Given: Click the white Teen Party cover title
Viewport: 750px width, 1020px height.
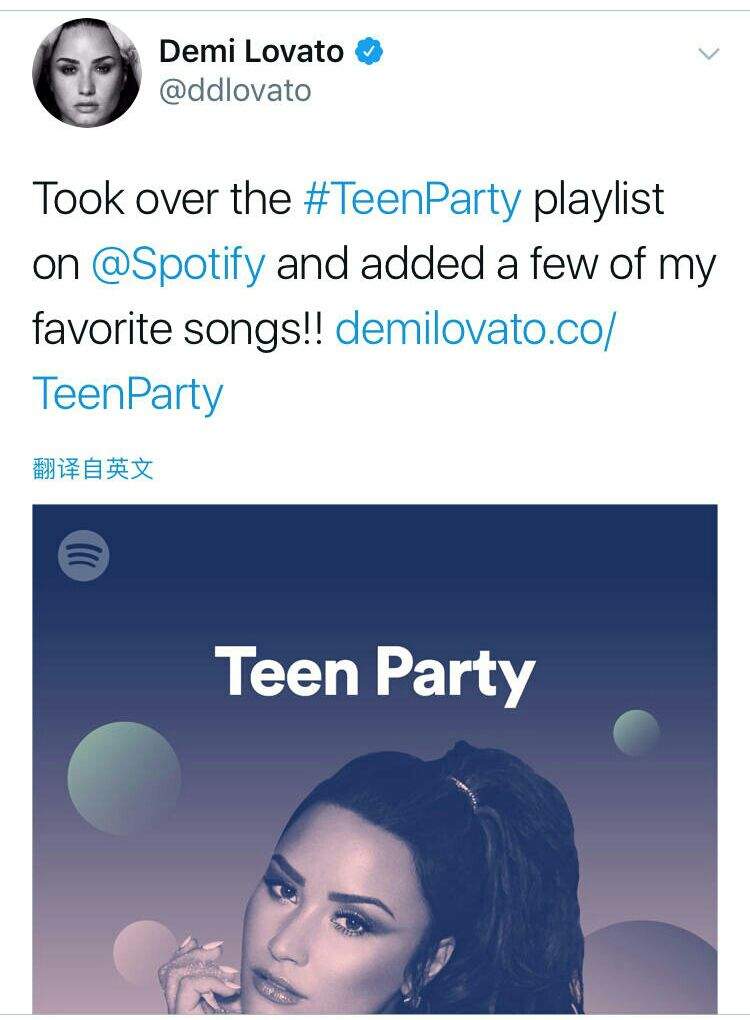Looking at the screenshot, I should pos(375,673).
